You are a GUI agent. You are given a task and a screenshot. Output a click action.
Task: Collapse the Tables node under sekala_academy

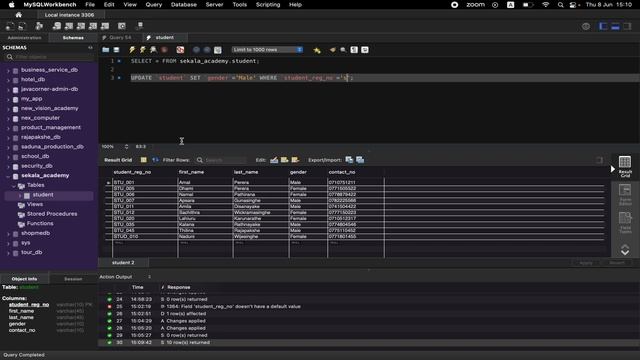(x=14, y=185)
